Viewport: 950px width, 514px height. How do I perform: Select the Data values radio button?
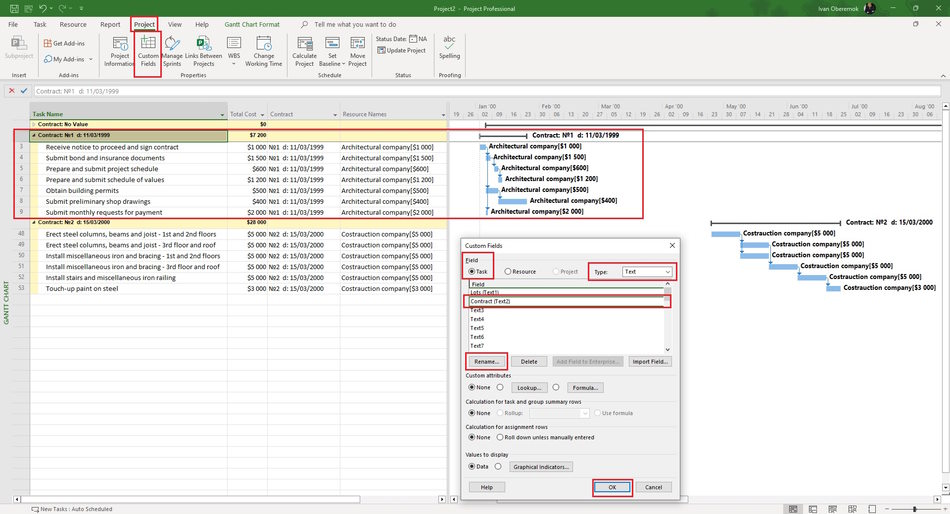(x=471, y=467)
